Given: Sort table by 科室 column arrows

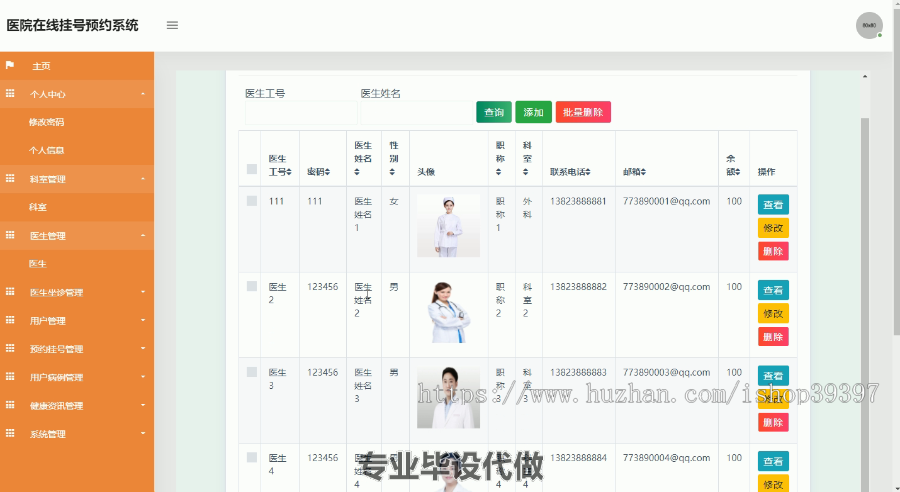Looking at the screenshot, I should [x=525, y=172].
